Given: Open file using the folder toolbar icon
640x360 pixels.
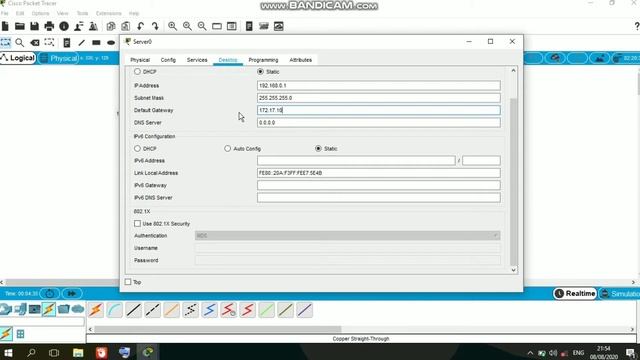Looking at the screenshot, I should click(x=20, y=27).
